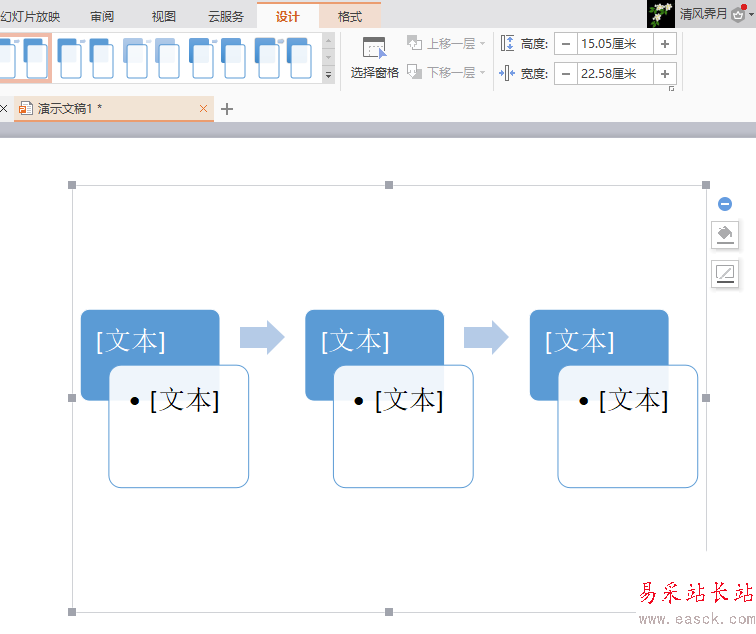Click third white box bullet [文本]
This screenshot has width=756, height=634.
(634, 400)
